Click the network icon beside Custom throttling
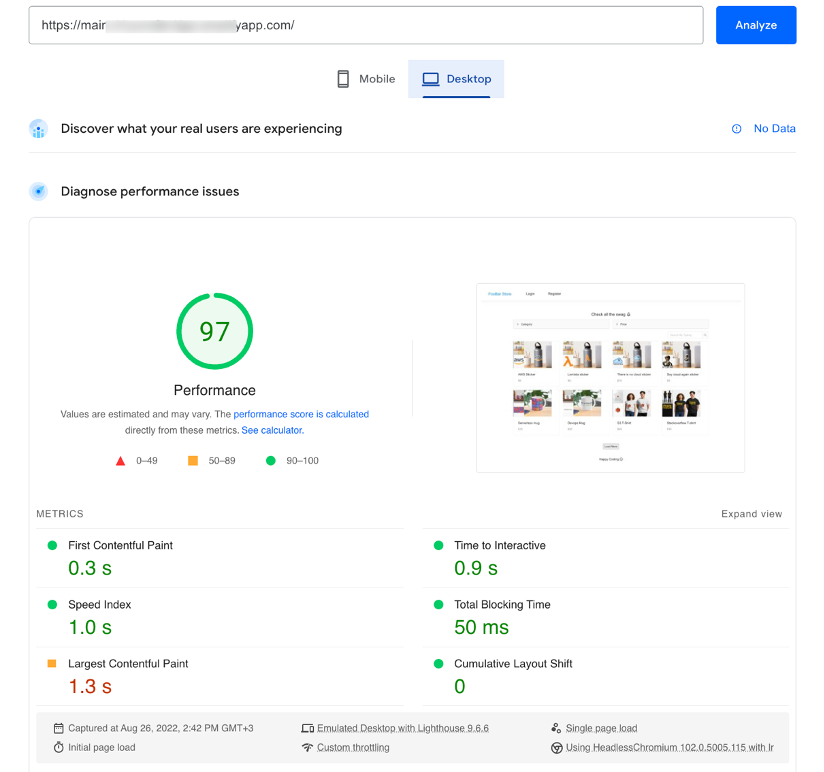Image resolution: width=824 pixels, height=772 pixels. pos(308,747)
